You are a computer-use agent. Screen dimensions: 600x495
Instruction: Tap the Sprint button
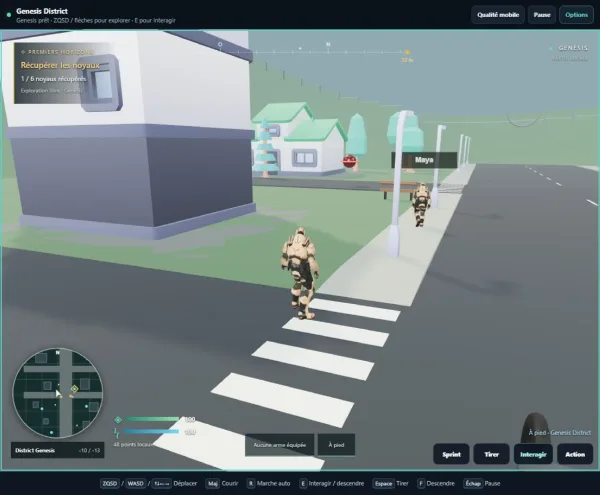point(451,454)
